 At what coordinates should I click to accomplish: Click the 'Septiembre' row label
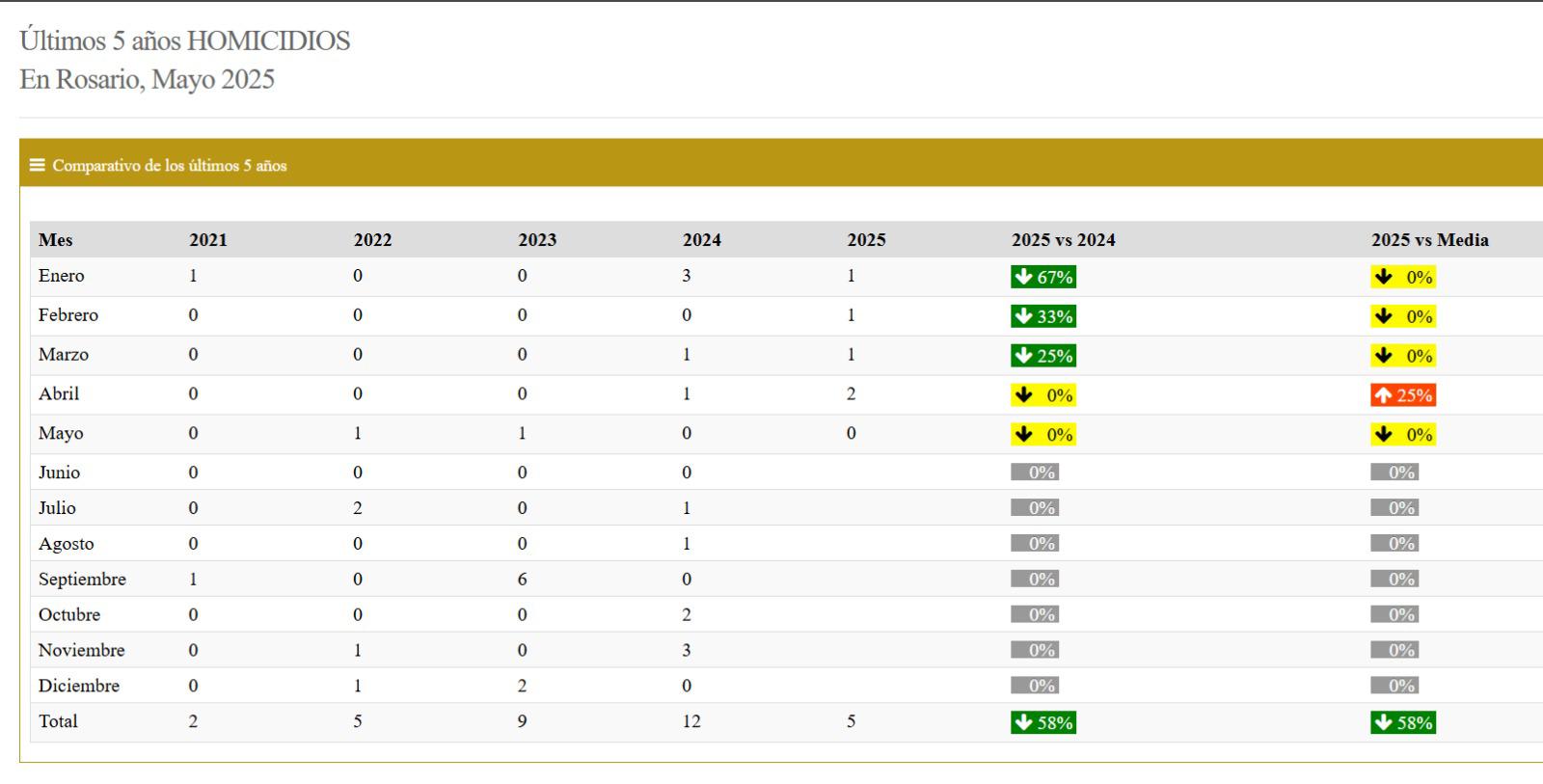click(x=82, y=580)
